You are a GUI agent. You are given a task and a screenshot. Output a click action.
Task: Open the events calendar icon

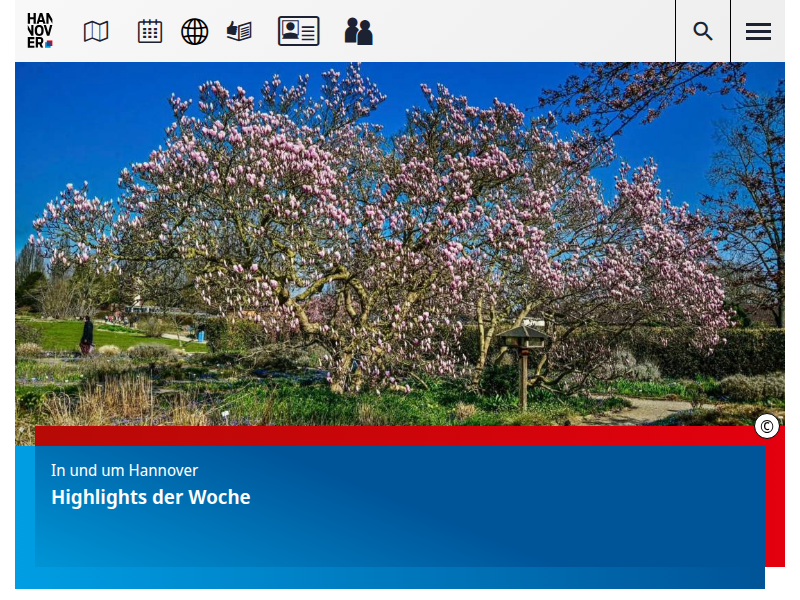pos(150,31)
